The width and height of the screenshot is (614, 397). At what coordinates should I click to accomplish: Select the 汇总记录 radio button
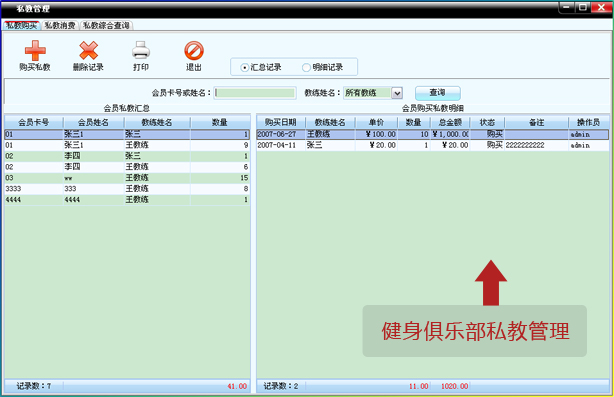pos(245,68)
